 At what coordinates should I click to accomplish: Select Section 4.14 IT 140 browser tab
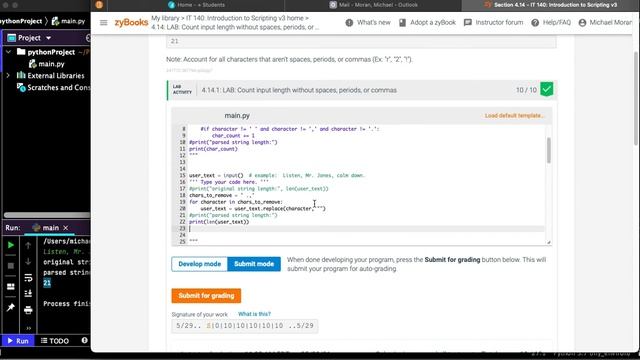[551, 5]
